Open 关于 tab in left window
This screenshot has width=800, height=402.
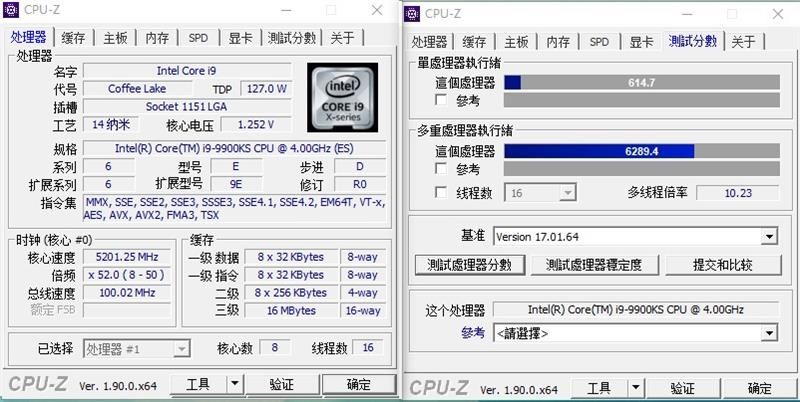342,38
